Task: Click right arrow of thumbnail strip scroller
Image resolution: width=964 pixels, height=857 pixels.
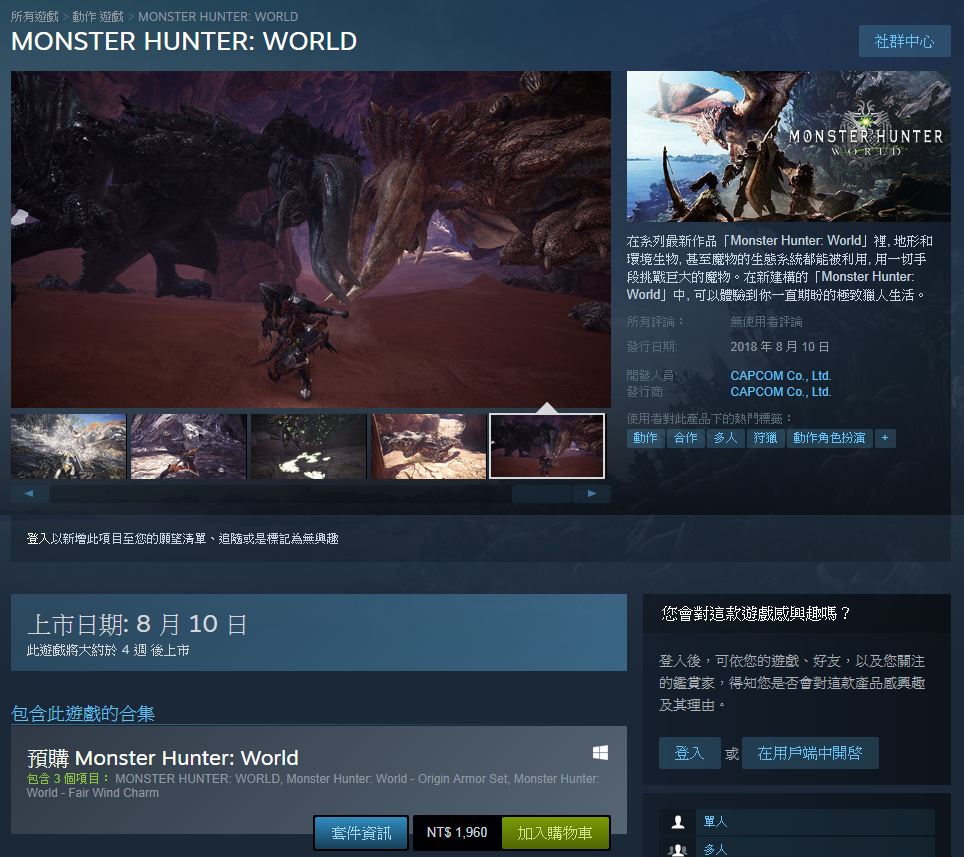Action: (x=591, y=494)
